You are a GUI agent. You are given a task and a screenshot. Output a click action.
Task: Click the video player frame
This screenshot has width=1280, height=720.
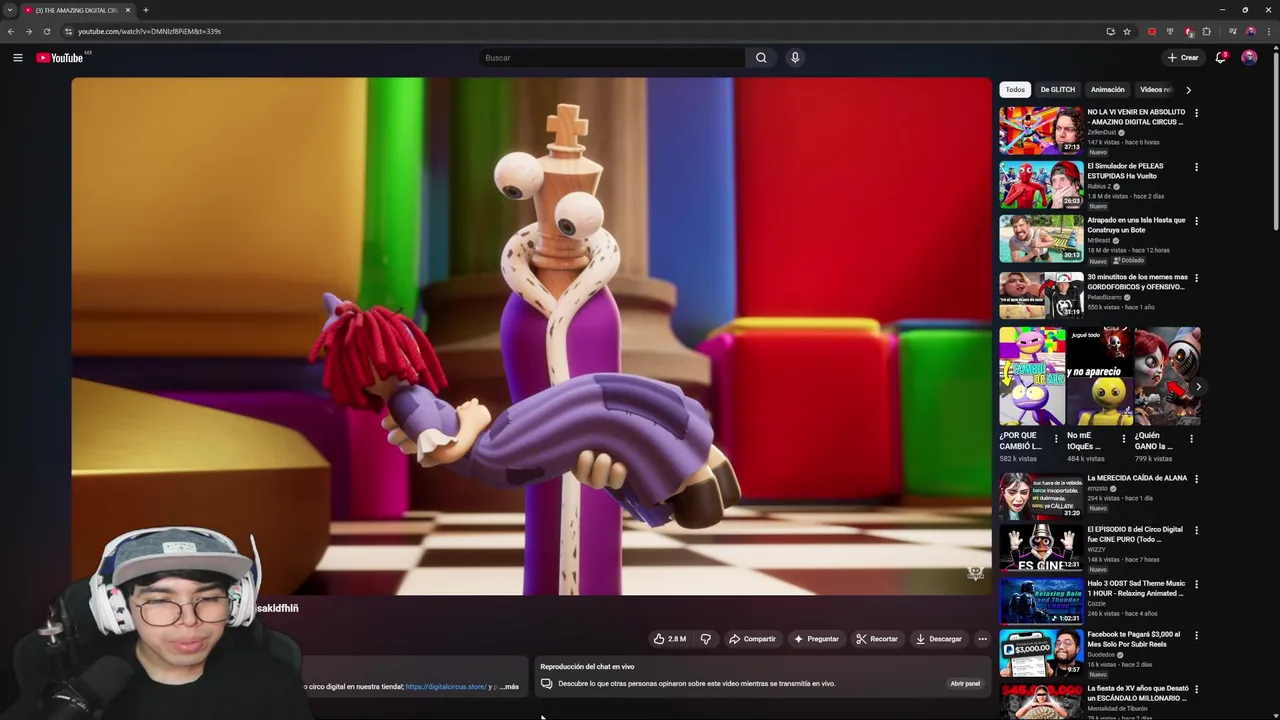(531, 336)
